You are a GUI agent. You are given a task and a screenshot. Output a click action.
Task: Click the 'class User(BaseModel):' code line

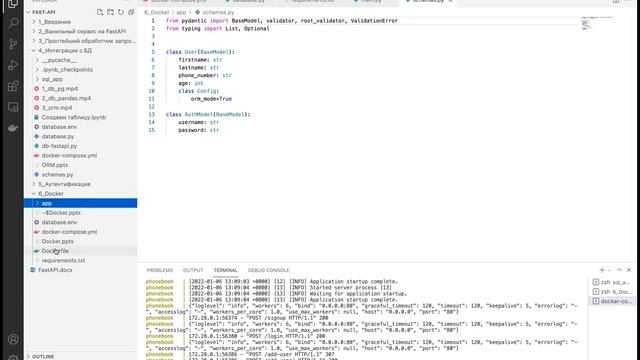200,52
